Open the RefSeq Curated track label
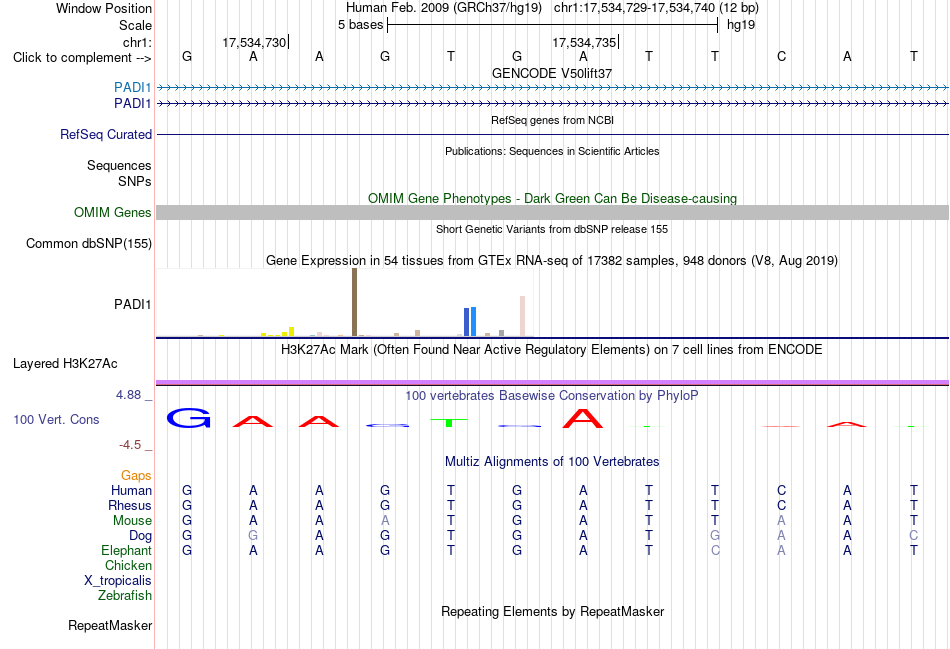Screen dimensions: 950x649 (x=106, y=135)
